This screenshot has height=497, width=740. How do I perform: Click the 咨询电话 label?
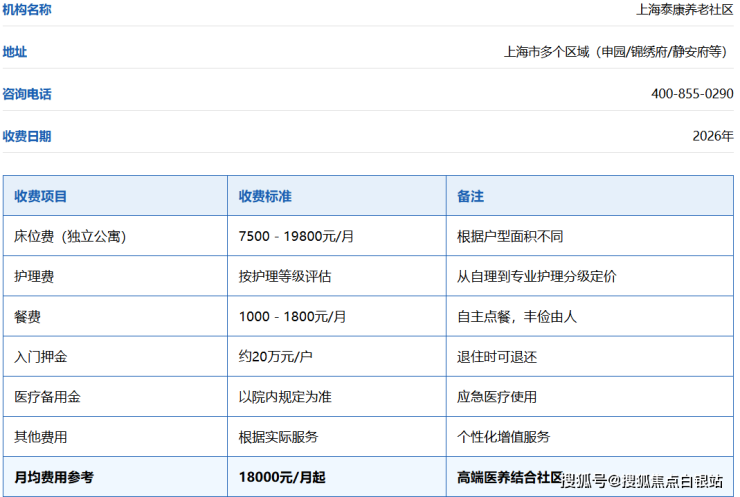27,94
